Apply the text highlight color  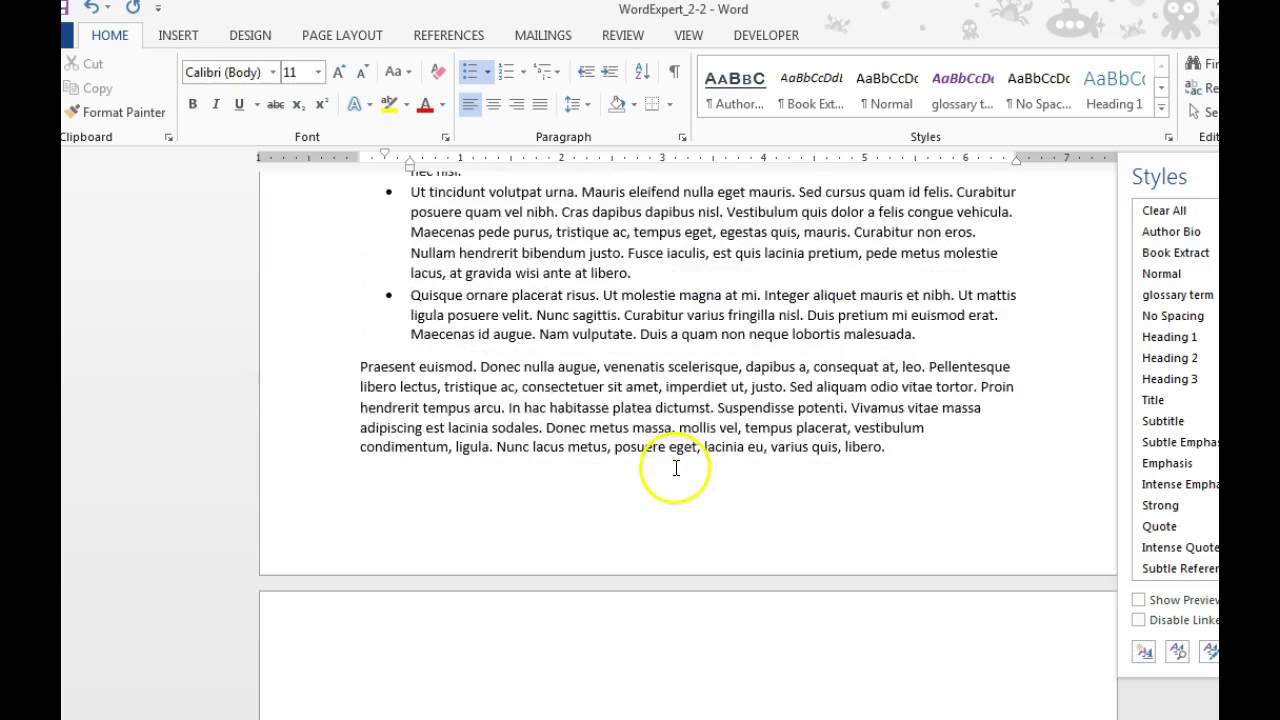pos(389,104)
